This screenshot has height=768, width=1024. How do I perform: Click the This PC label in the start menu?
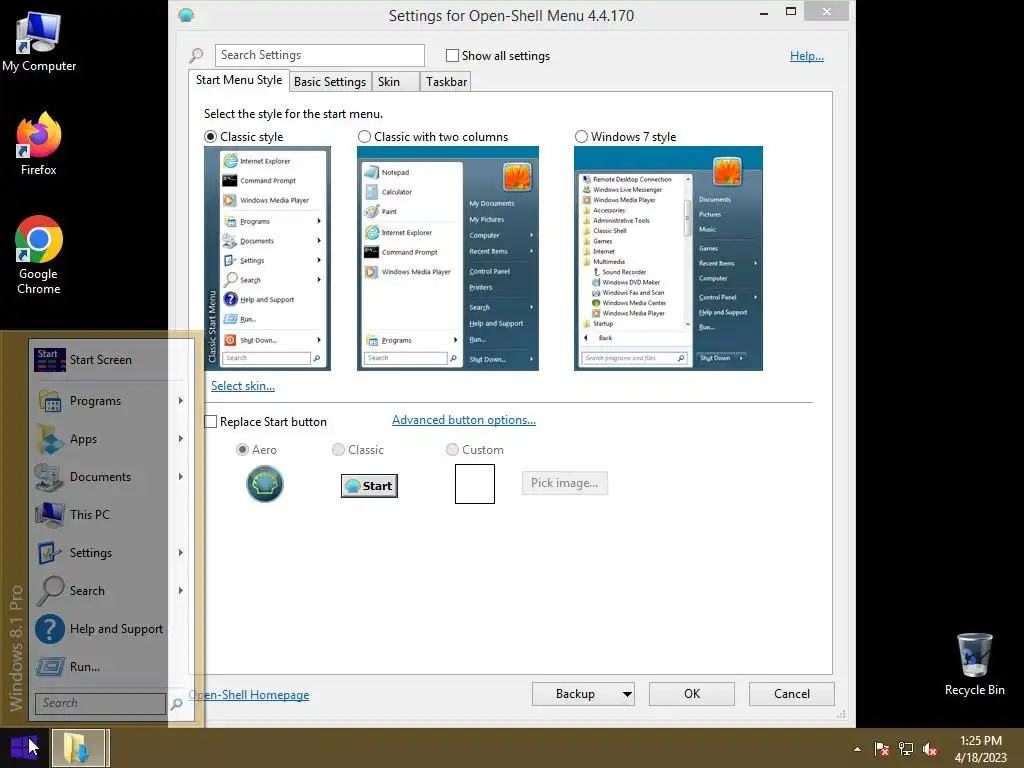[x=89, y=515]
